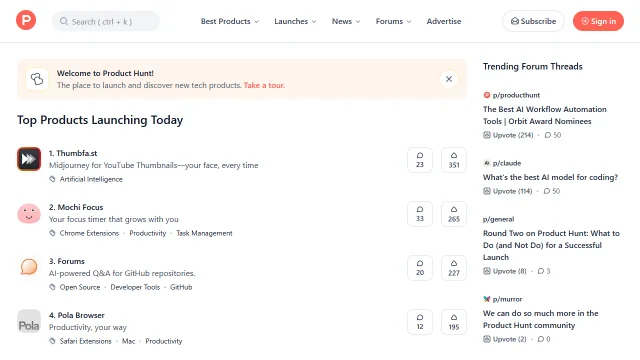
Task: Click Upvote (214) on the AI Workflow thread
Action: (508, 135)
